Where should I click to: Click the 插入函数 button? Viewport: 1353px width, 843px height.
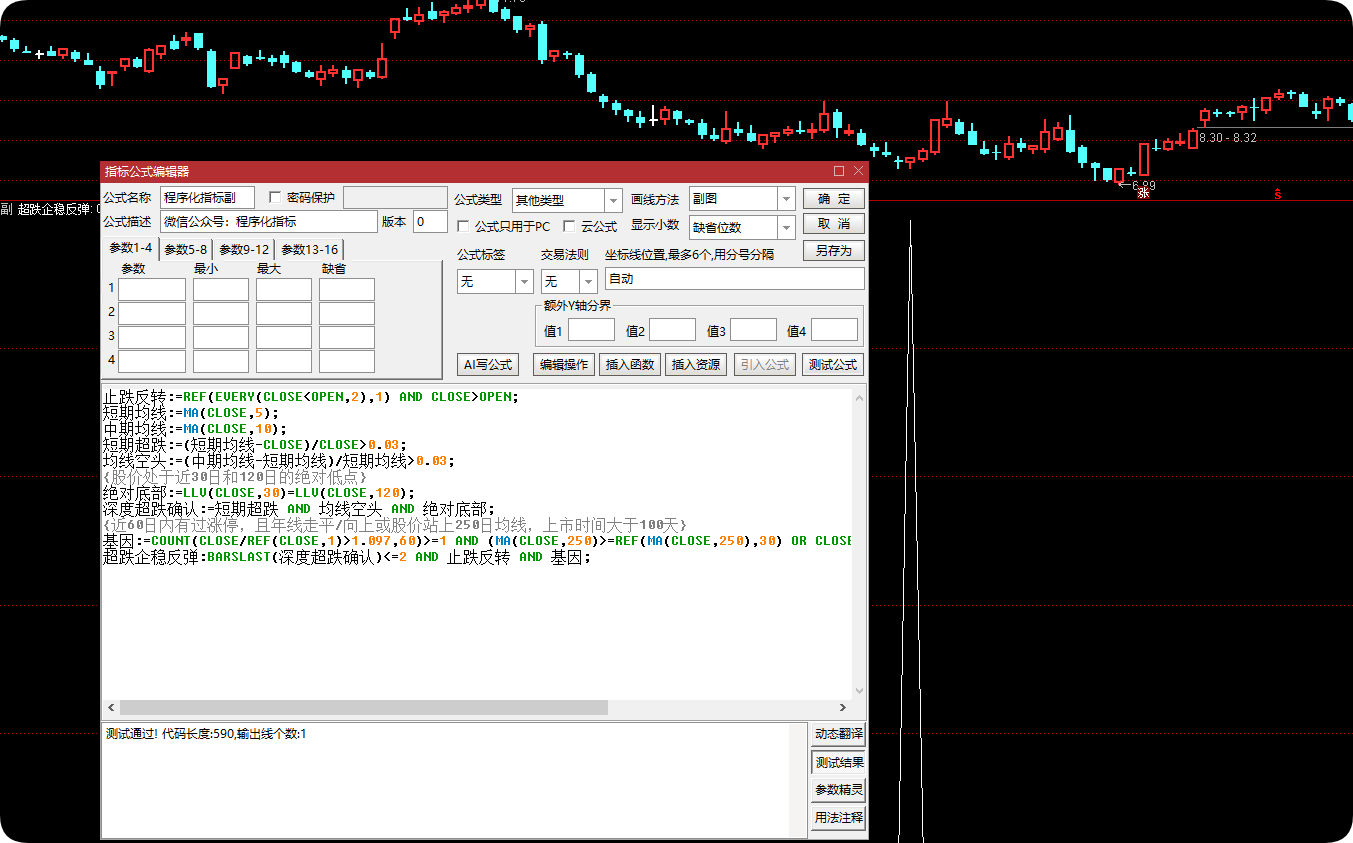click(630, 365)
